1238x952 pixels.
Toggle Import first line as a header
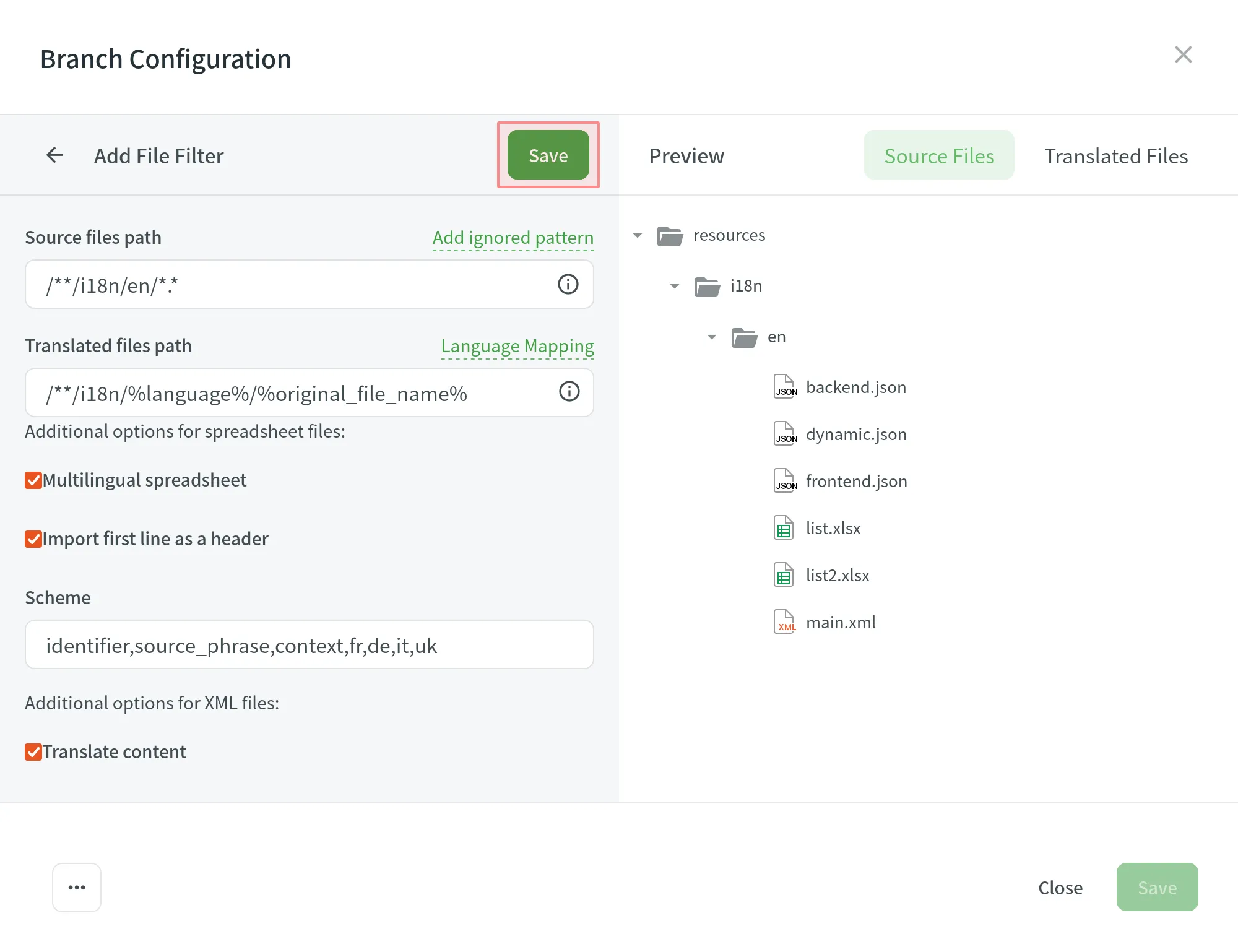click(x=33, y=539)
